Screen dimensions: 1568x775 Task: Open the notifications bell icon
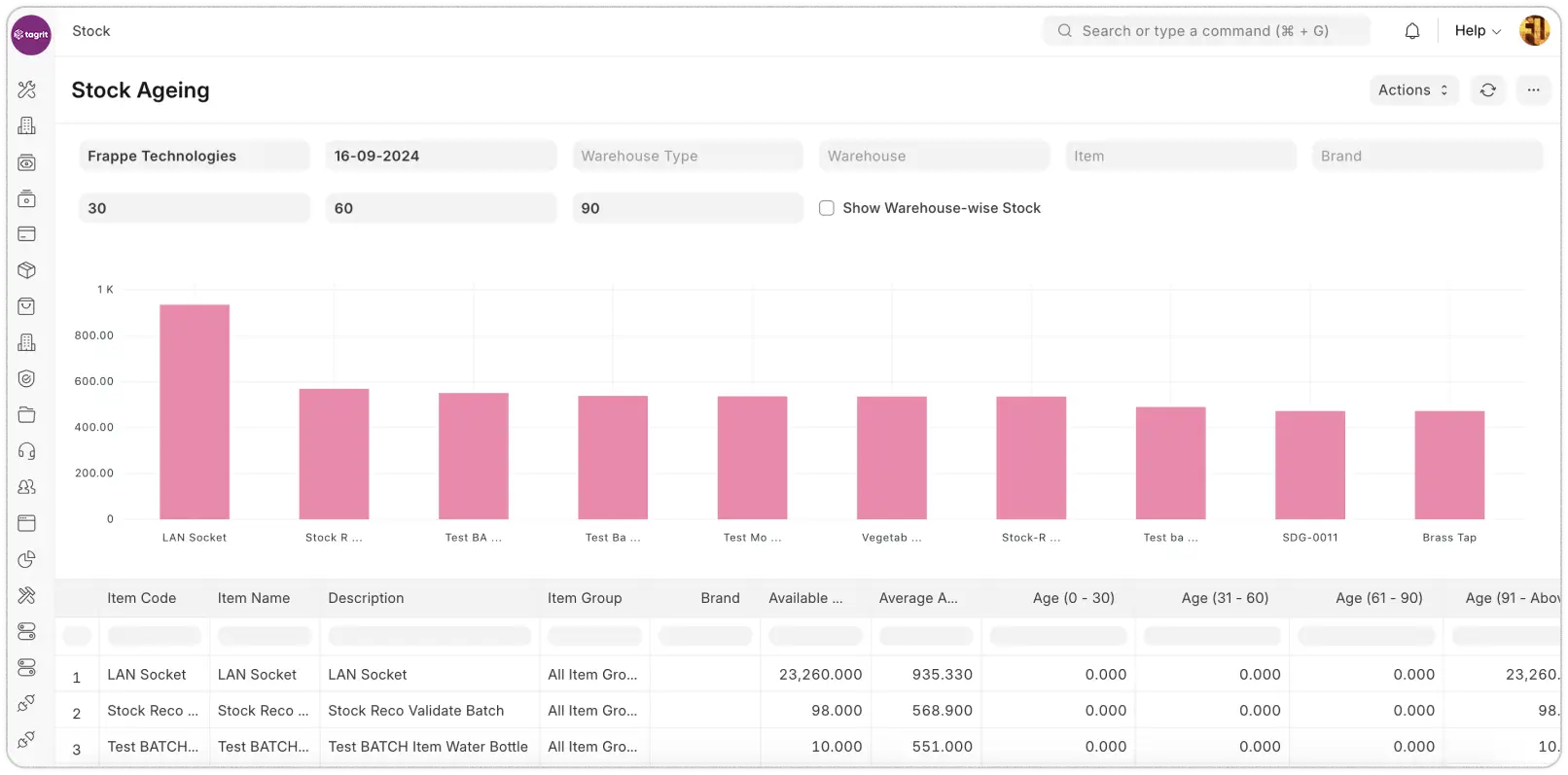coord(1412,31)
